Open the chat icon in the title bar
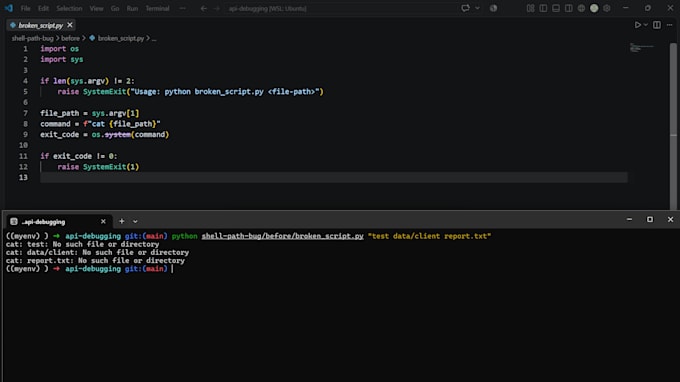This screenshot has width=680, height=382. tap(465, 8)
